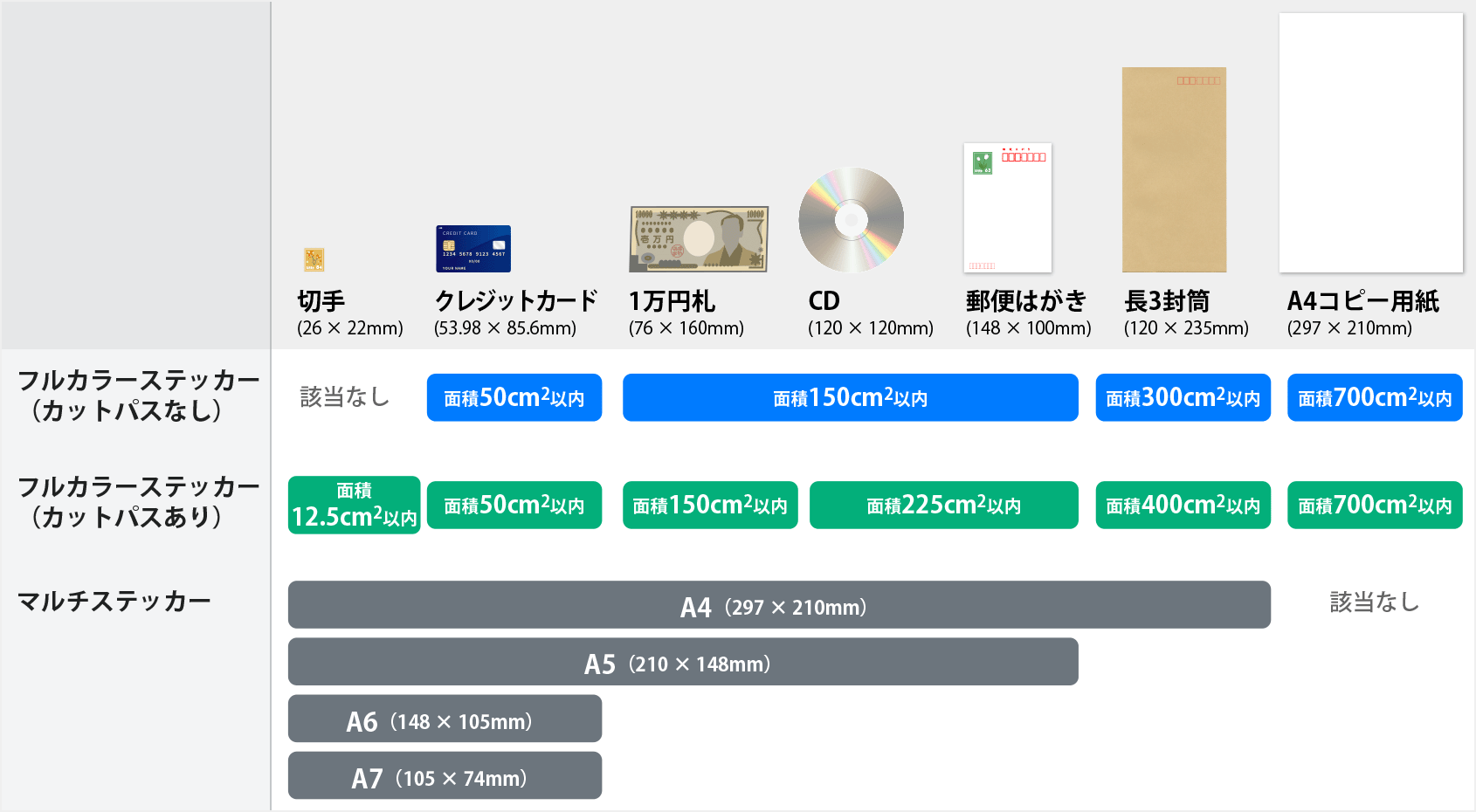The width and height of the screenshot is (1476, 812).
Task: Click the green 面積12.5cm²以内 button
Action: click(354, 505)
